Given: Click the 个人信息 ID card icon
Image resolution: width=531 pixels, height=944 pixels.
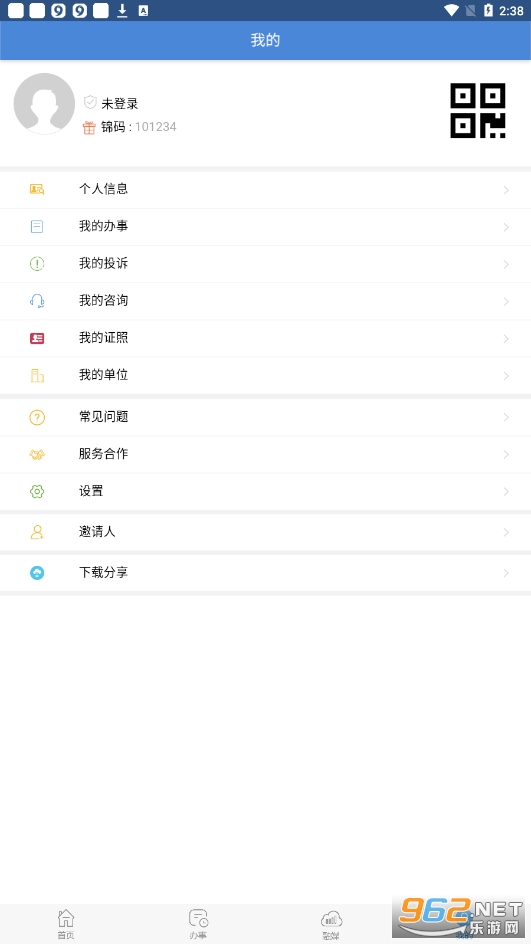Looking at the screenshot, I should [x=37, y=189].
